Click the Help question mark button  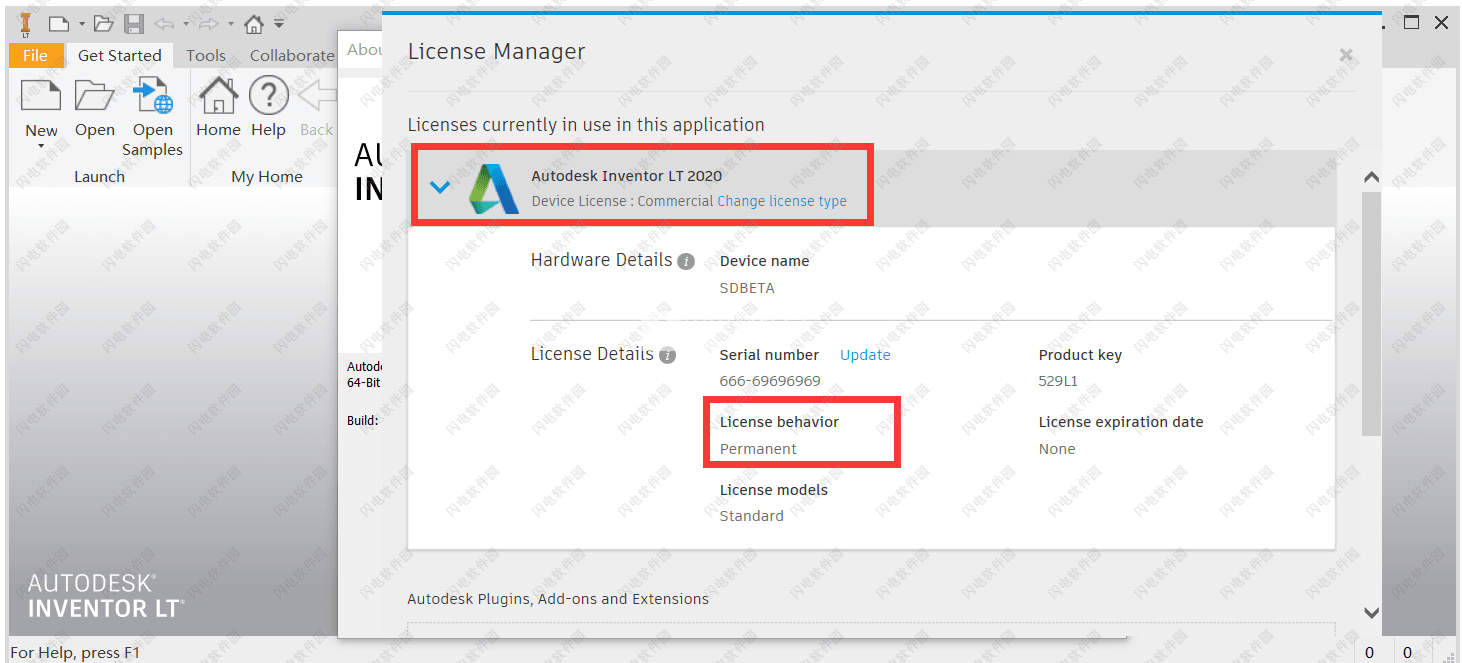tap(268, 108)
